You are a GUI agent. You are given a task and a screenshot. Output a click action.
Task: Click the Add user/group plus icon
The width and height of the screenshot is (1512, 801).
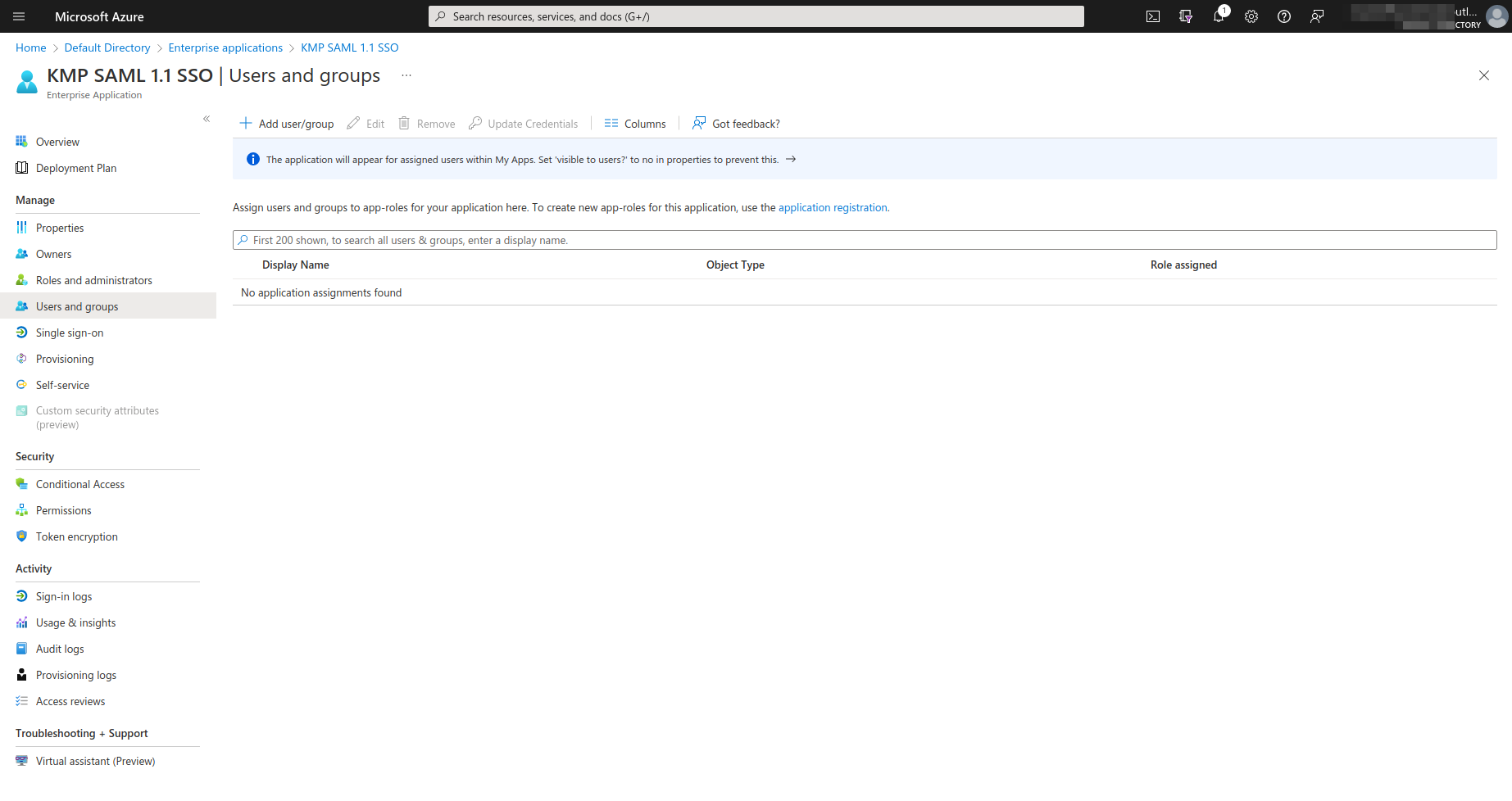246,123
